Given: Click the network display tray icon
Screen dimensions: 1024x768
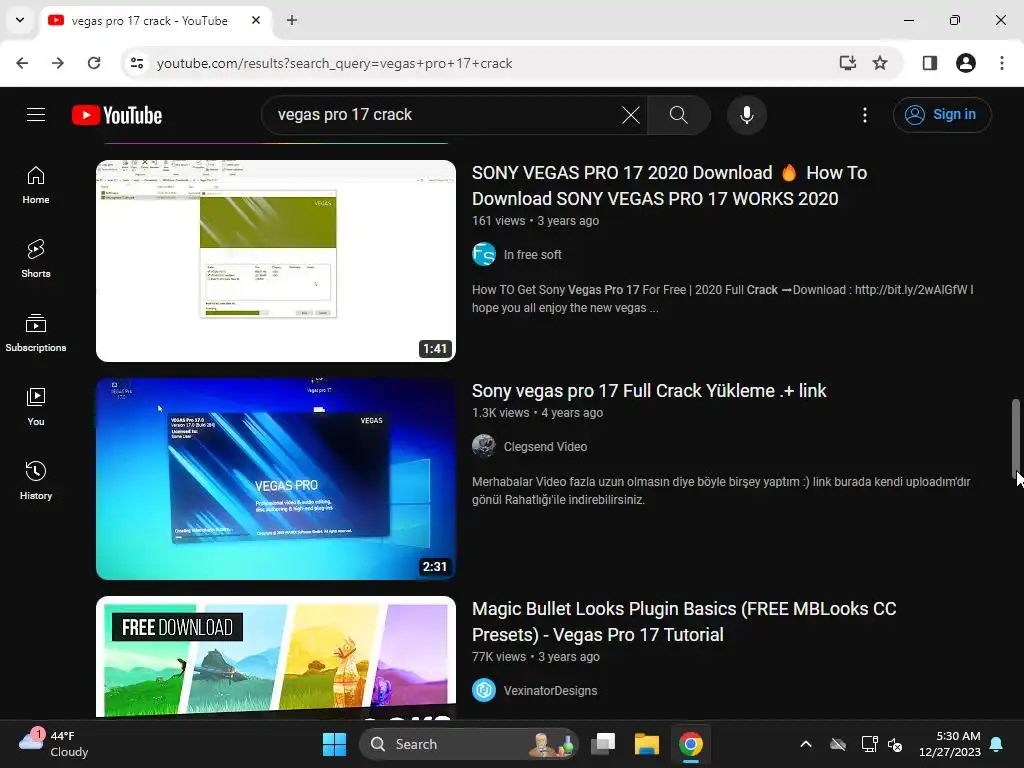Looking at the screenshot, I should pyautogui.click(x=869, y=744).
